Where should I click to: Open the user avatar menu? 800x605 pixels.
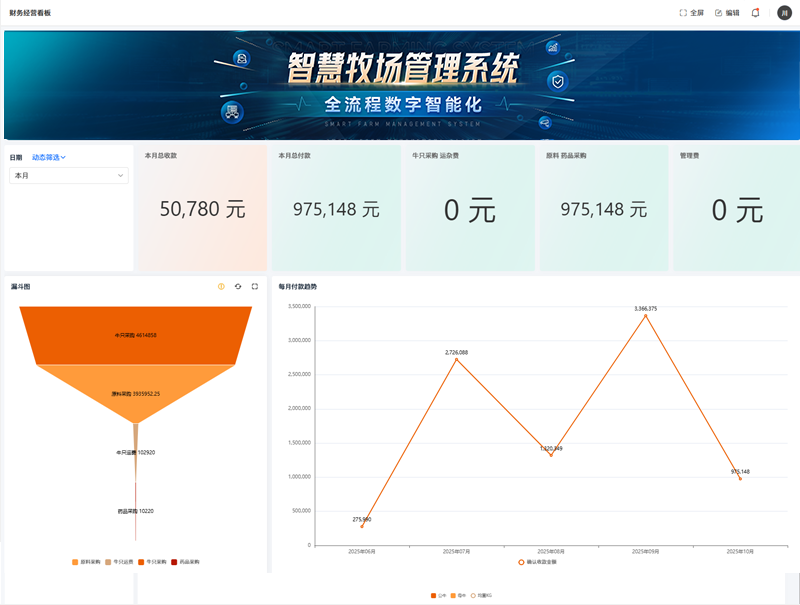pyautogui.click(x=784, y=13)
